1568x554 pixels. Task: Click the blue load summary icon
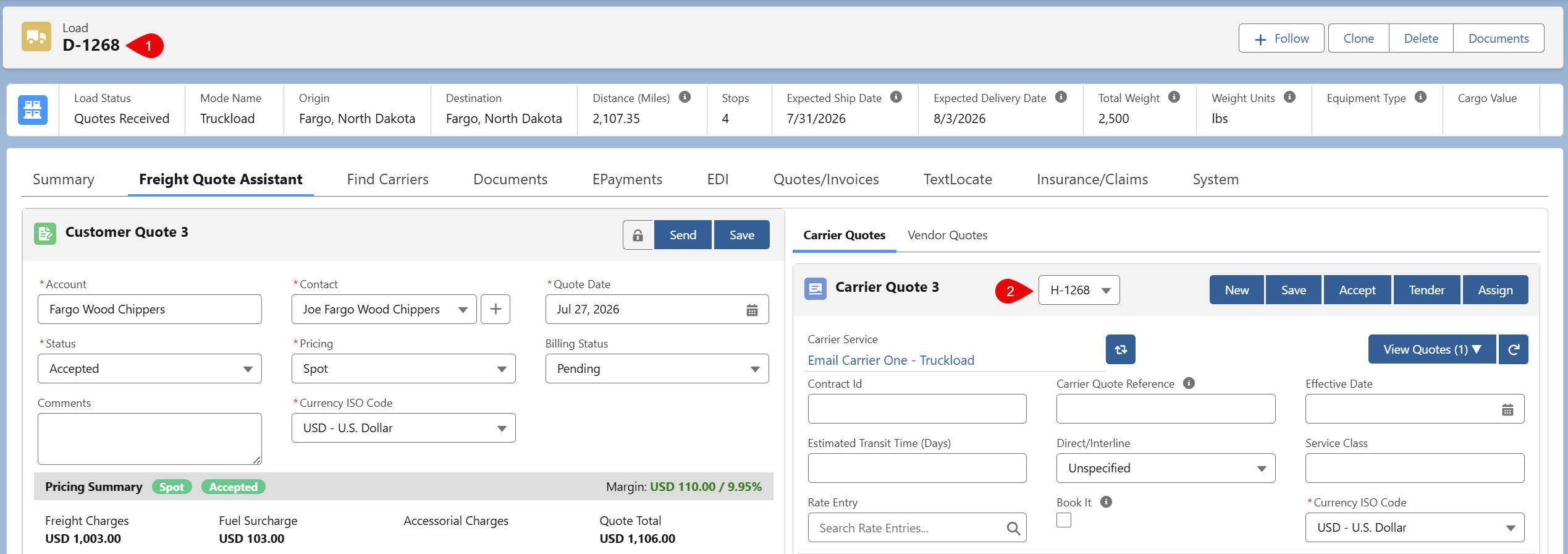coord(33,110)
